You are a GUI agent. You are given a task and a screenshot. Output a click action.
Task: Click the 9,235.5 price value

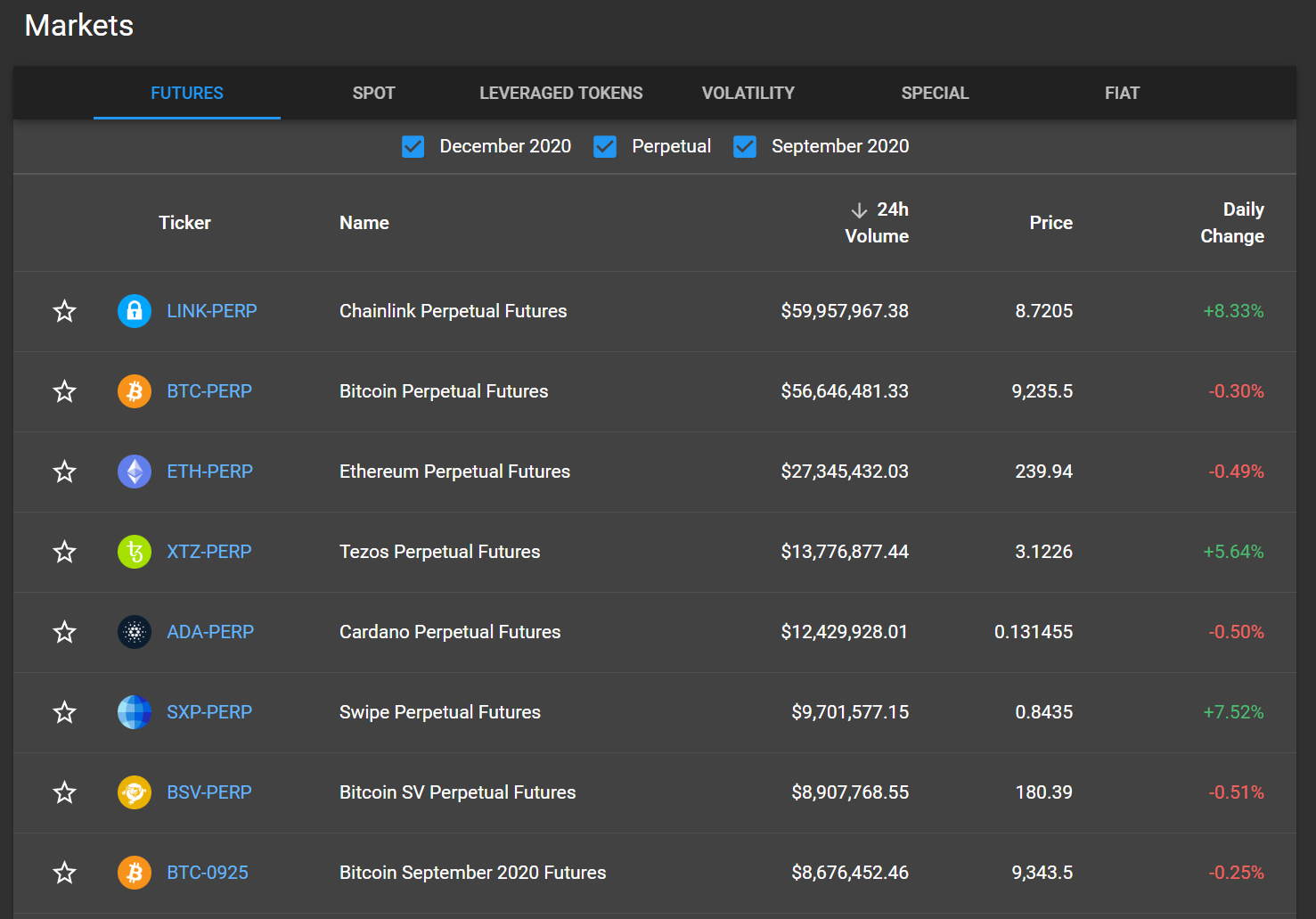pos(1042,391)
